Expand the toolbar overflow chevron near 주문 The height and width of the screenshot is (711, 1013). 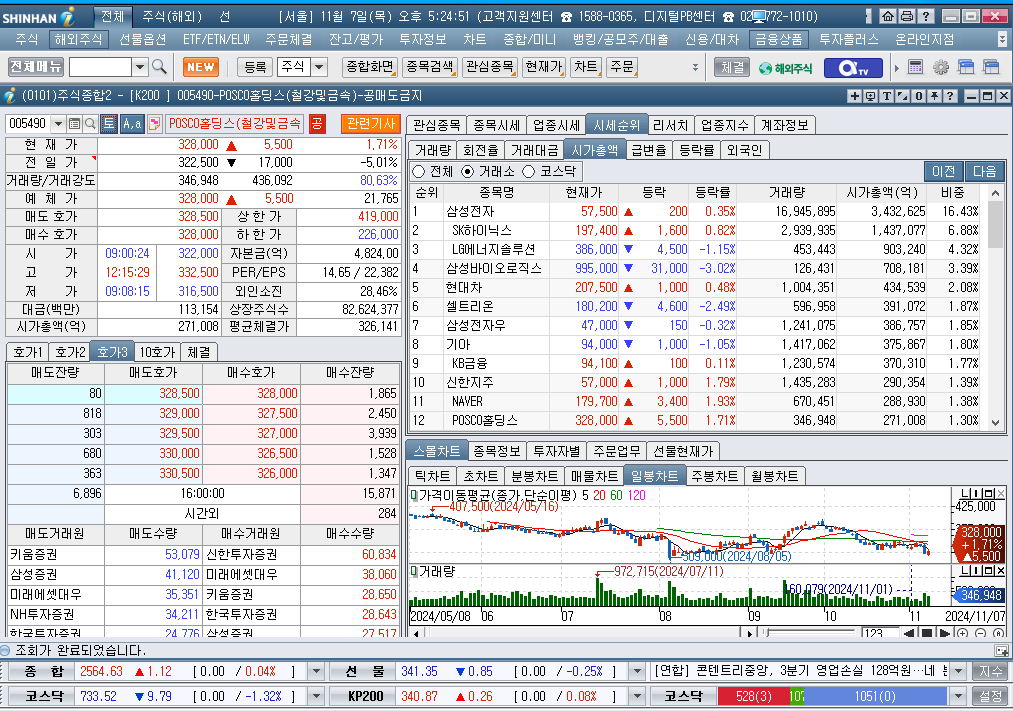(695, 67)
